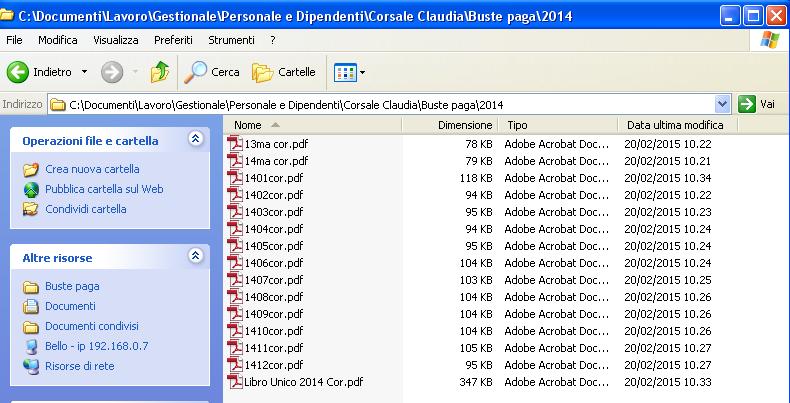Image resolution: width=790 pixels, height=403 pixels.
Task: Open the Indietro history dropdown arrow
Action: click(85, 72)
